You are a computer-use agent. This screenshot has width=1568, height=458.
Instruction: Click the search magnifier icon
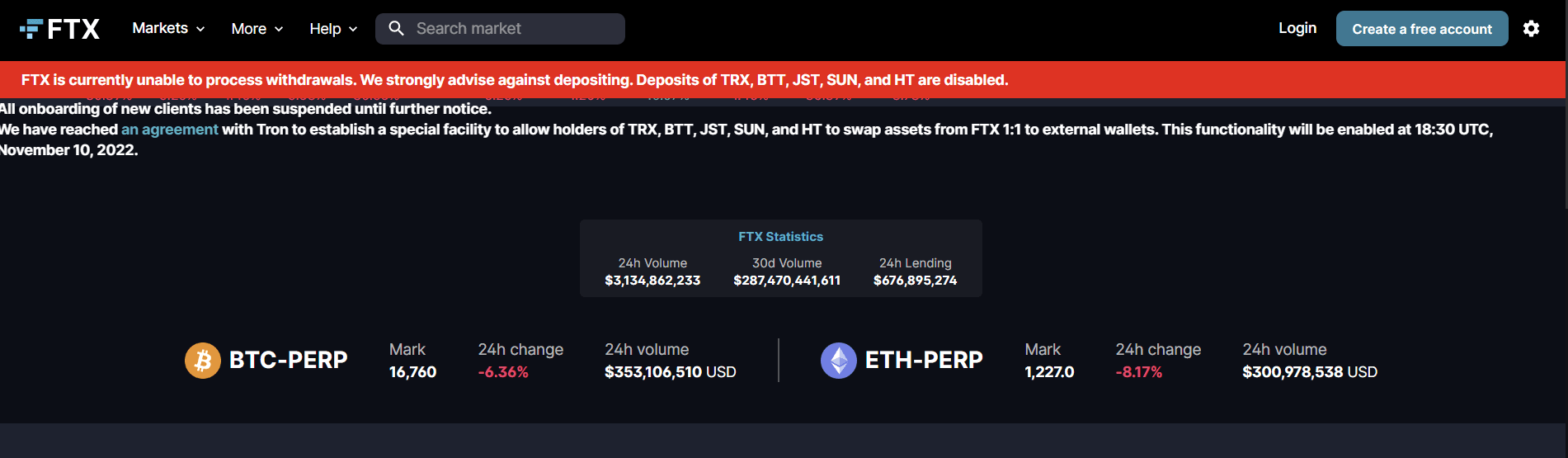tap(396, 29)
